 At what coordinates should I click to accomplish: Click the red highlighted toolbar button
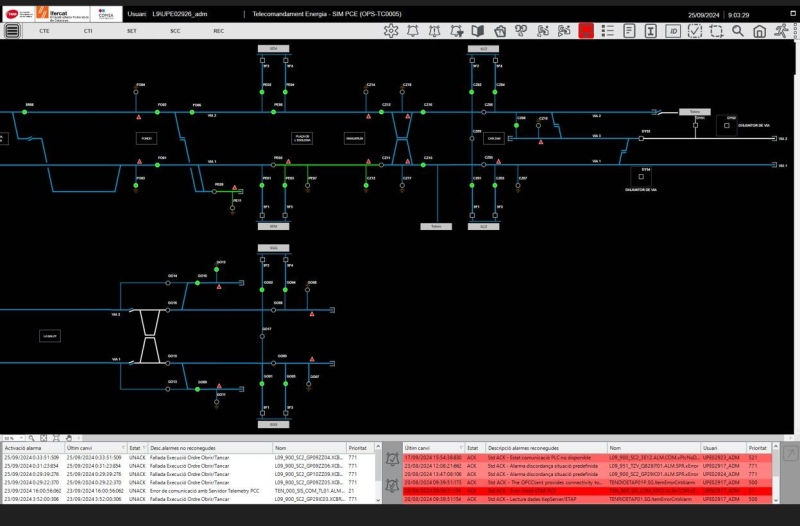(586, 31)
